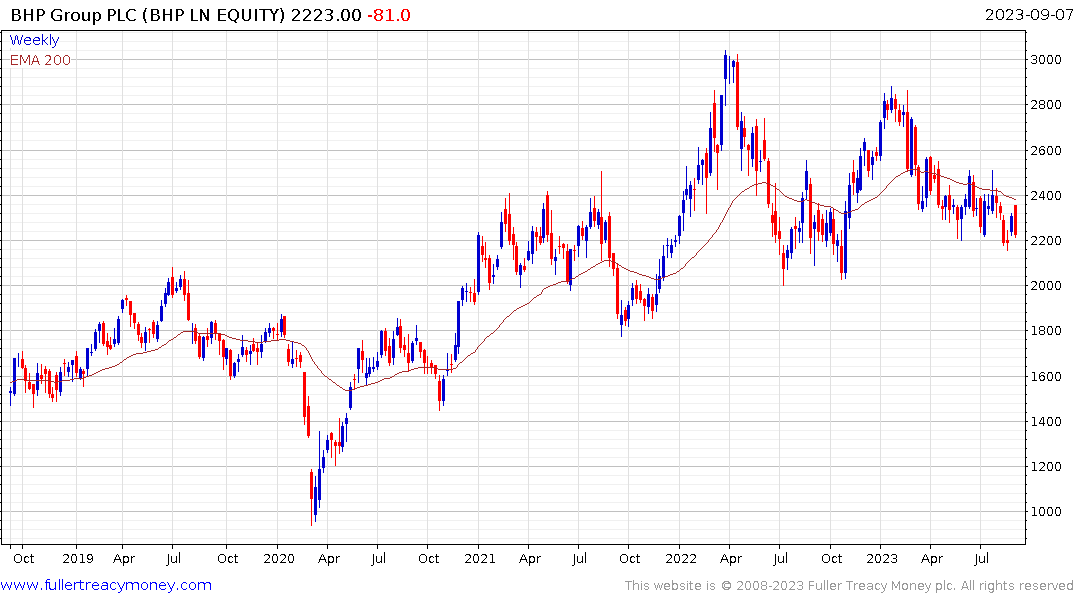This screenshot has height=600, width=1075.
Task: Select the price change value -81.0
Action: (x=389, y=15)
